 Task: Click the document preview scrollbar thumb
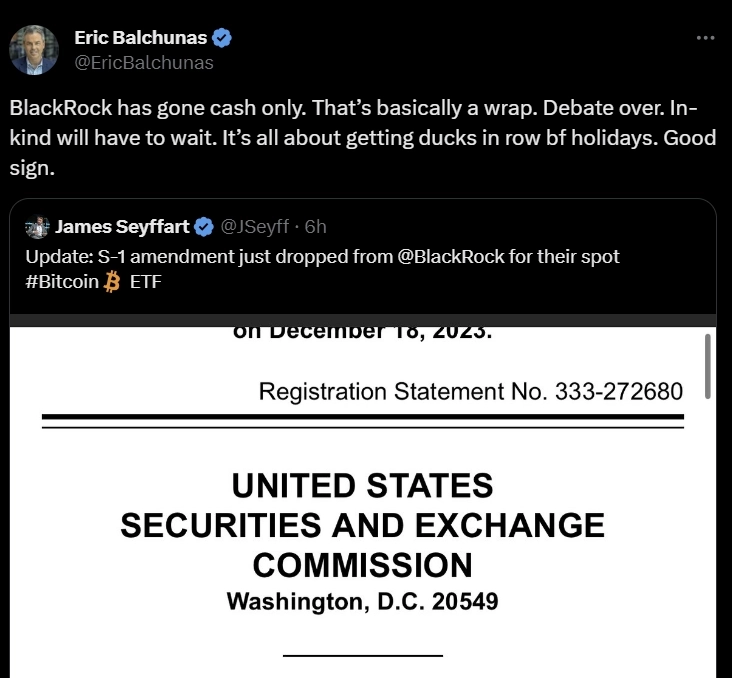707,365
